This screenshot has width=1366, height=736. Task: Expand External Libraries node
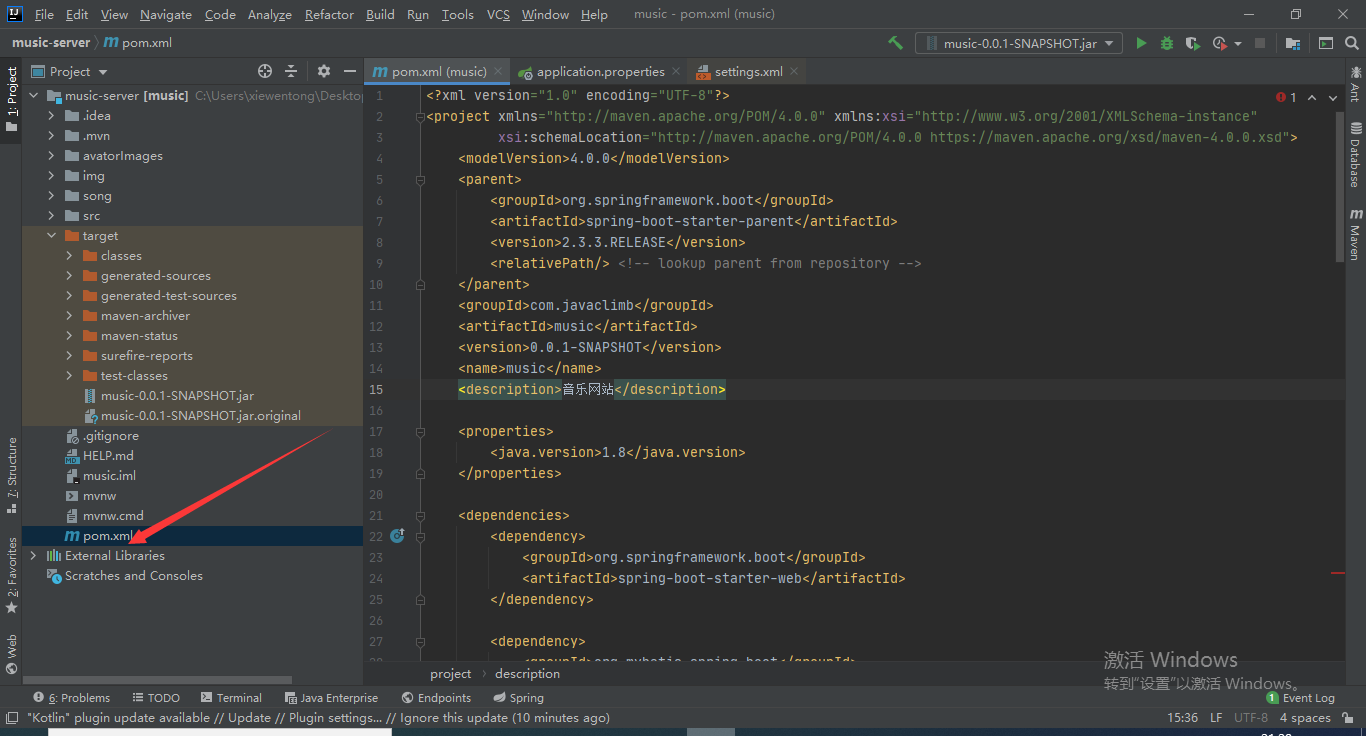(34, 556)
